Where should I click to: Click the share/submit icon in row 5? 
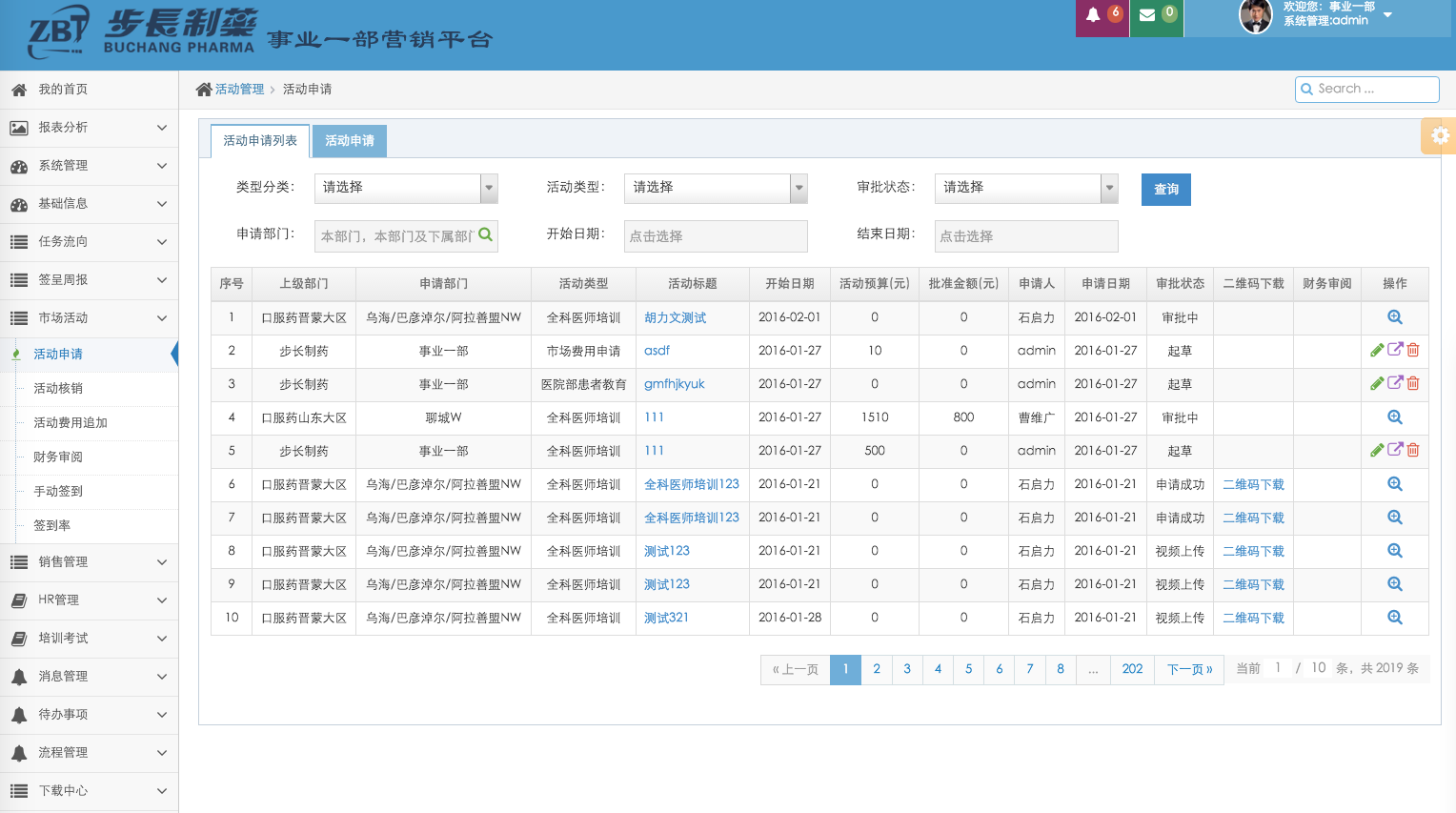1395,451
